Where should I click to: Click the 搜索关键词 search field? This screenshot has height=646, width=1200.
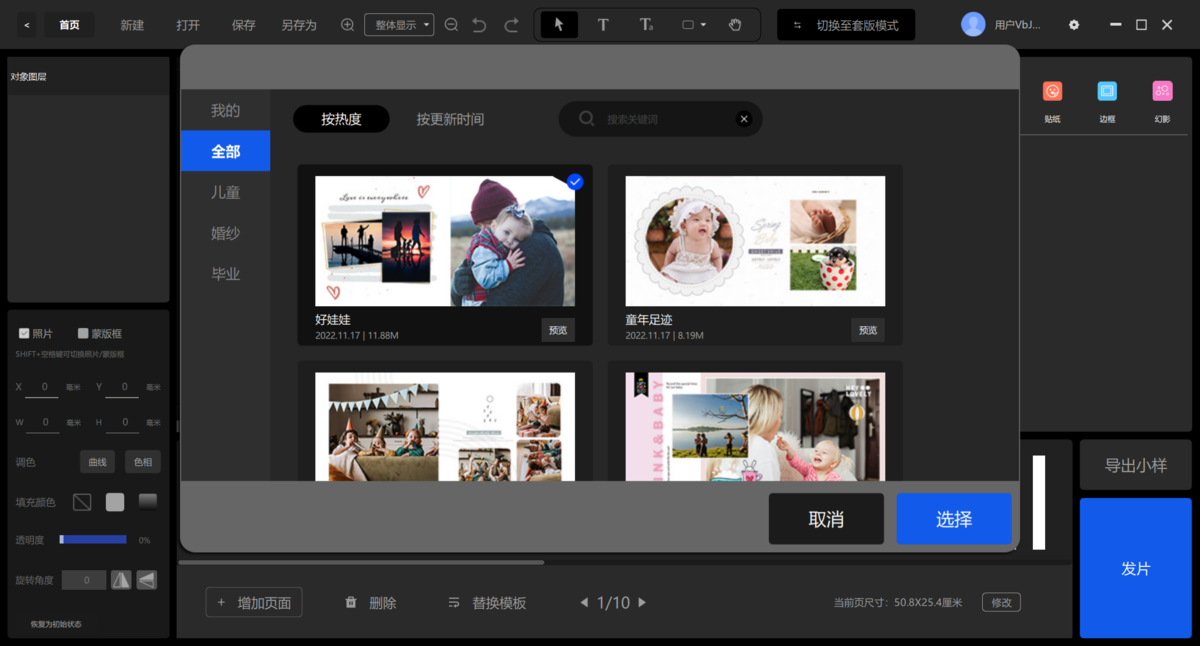point(660,119)
